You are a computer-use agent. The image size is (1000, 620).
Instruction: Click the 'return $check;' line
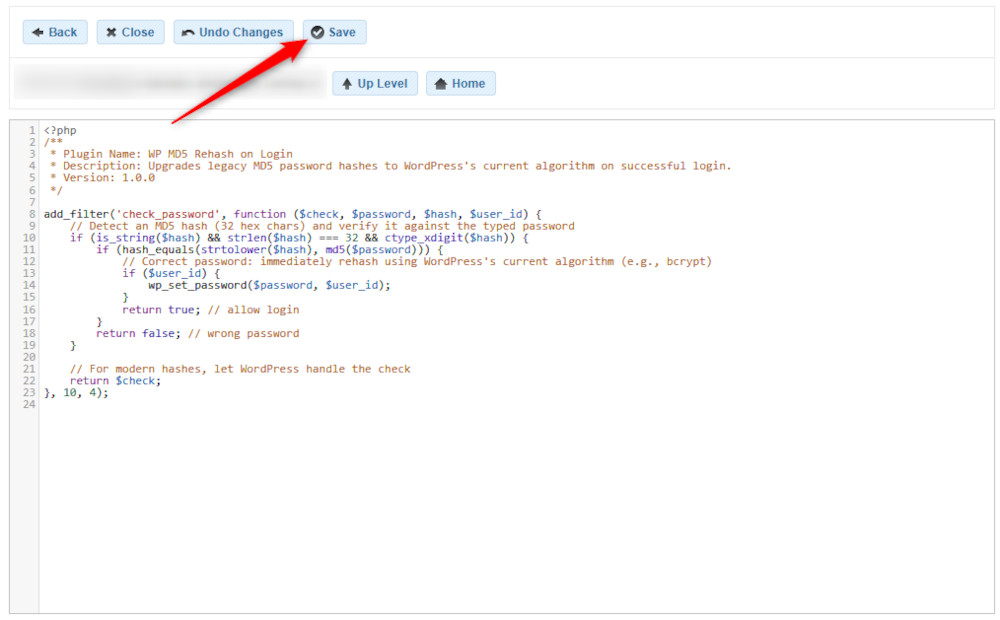coord(115,381)
